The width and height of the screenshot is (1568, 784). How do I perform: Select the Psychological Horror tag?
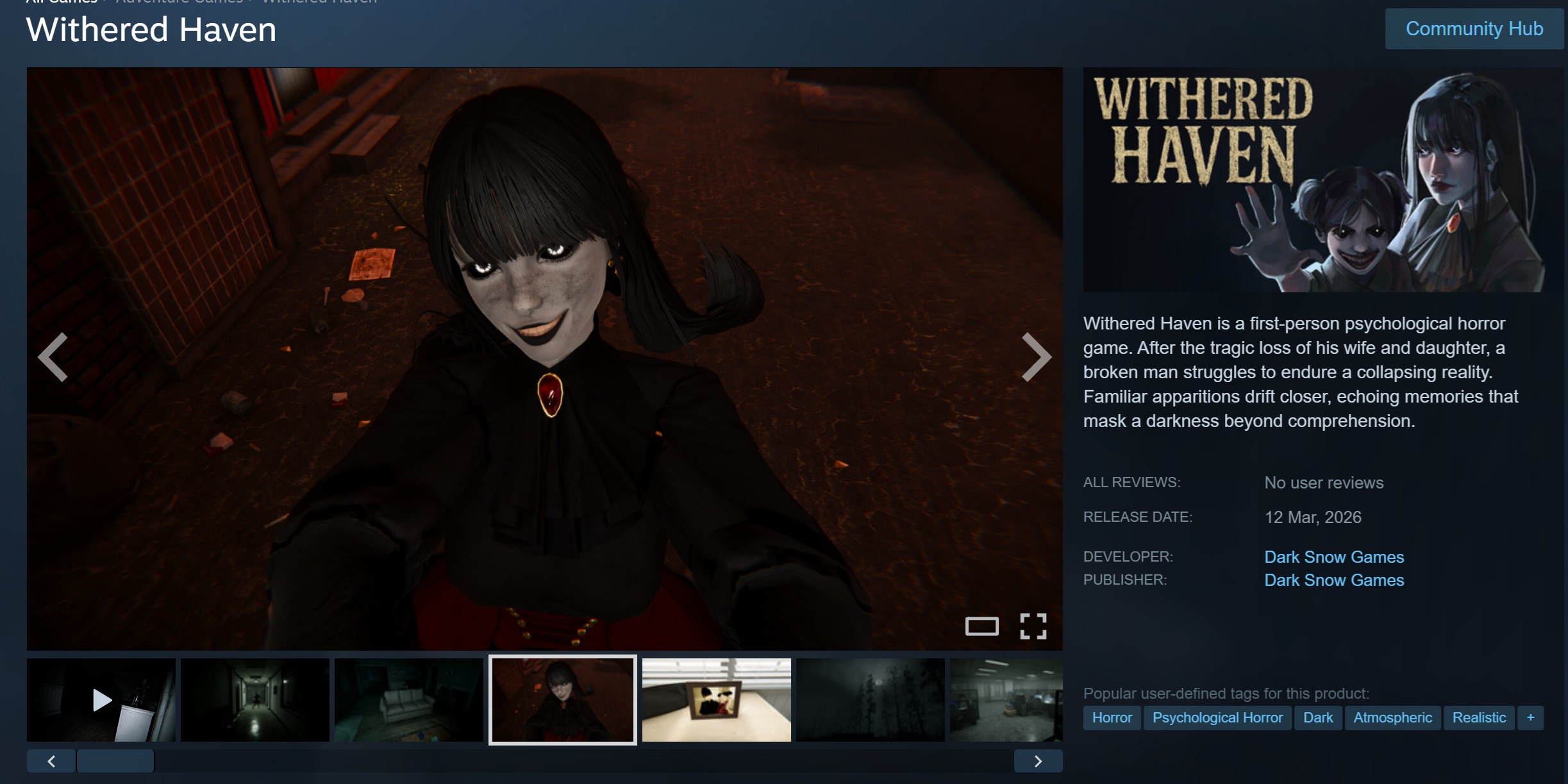(1217, 717)
